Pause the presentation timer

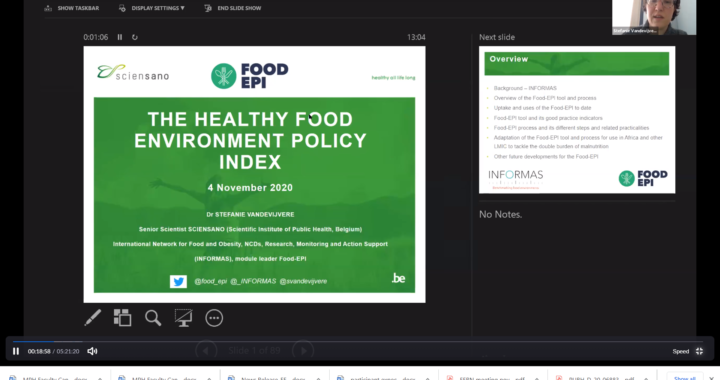click(120, 37)
